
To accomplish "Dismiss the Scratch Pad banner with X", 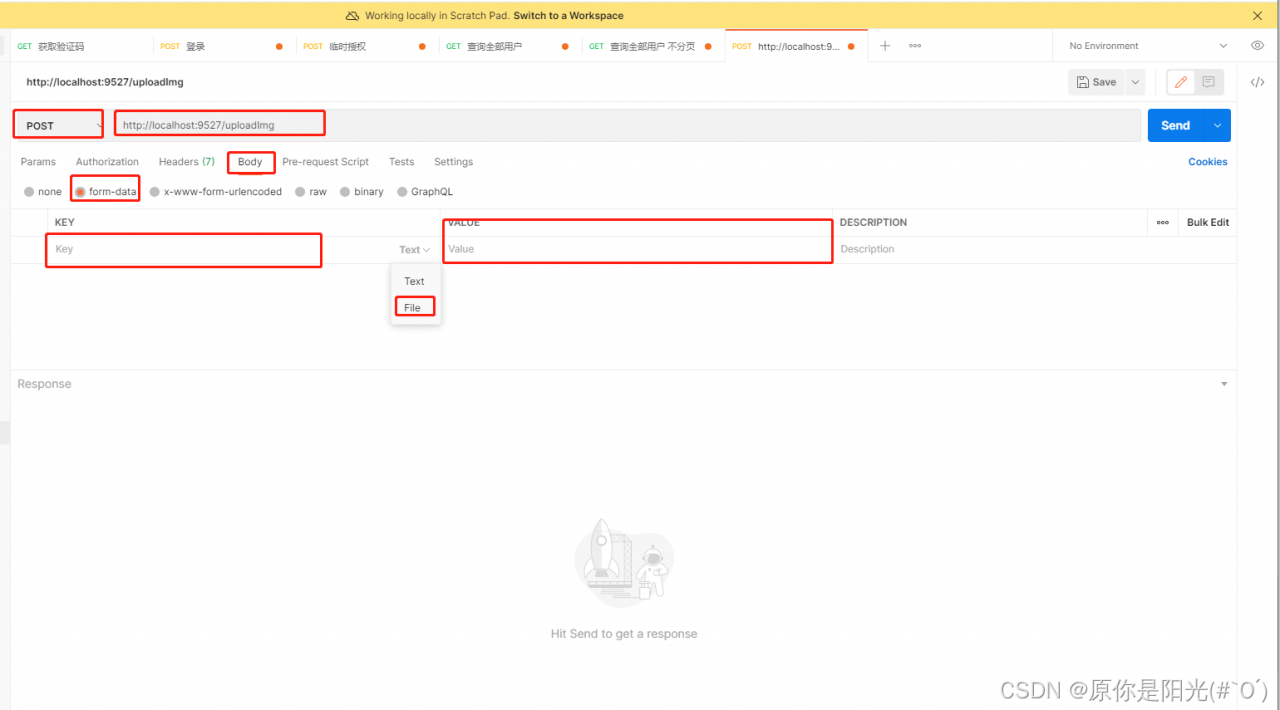I will [1257, 15].
